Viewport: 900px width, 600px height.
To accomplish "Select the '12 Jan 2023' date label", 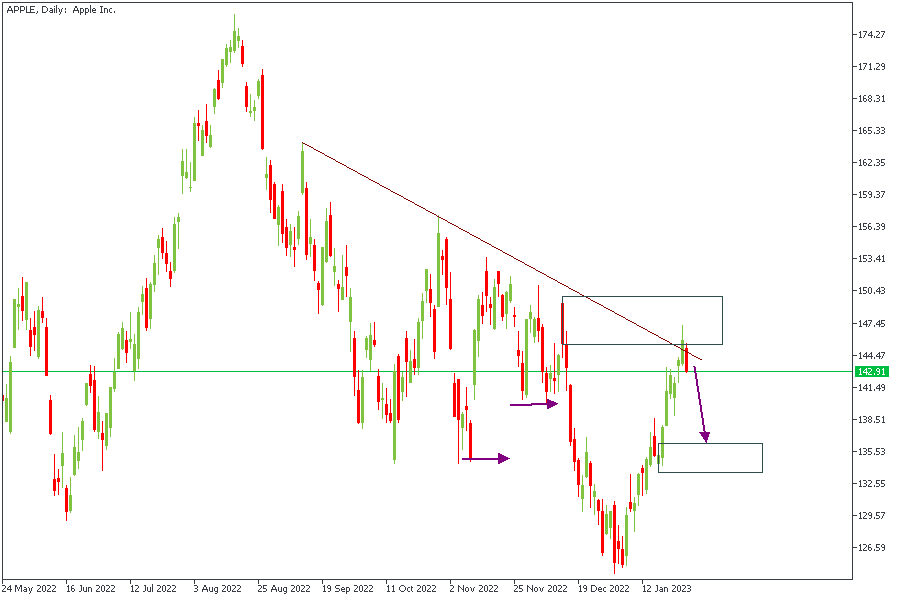I will (667, 589).
